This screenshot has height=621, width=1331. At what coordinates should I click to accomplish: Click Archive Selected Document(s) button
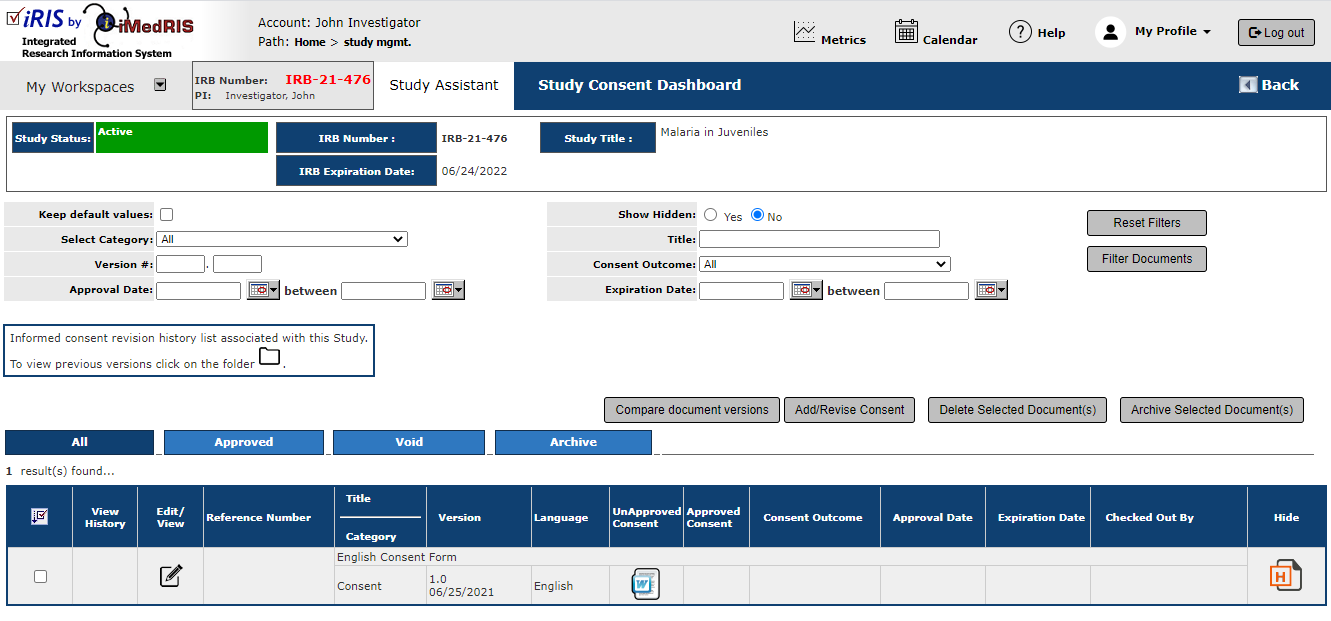pyautogui.click(x=1212, y=410)
